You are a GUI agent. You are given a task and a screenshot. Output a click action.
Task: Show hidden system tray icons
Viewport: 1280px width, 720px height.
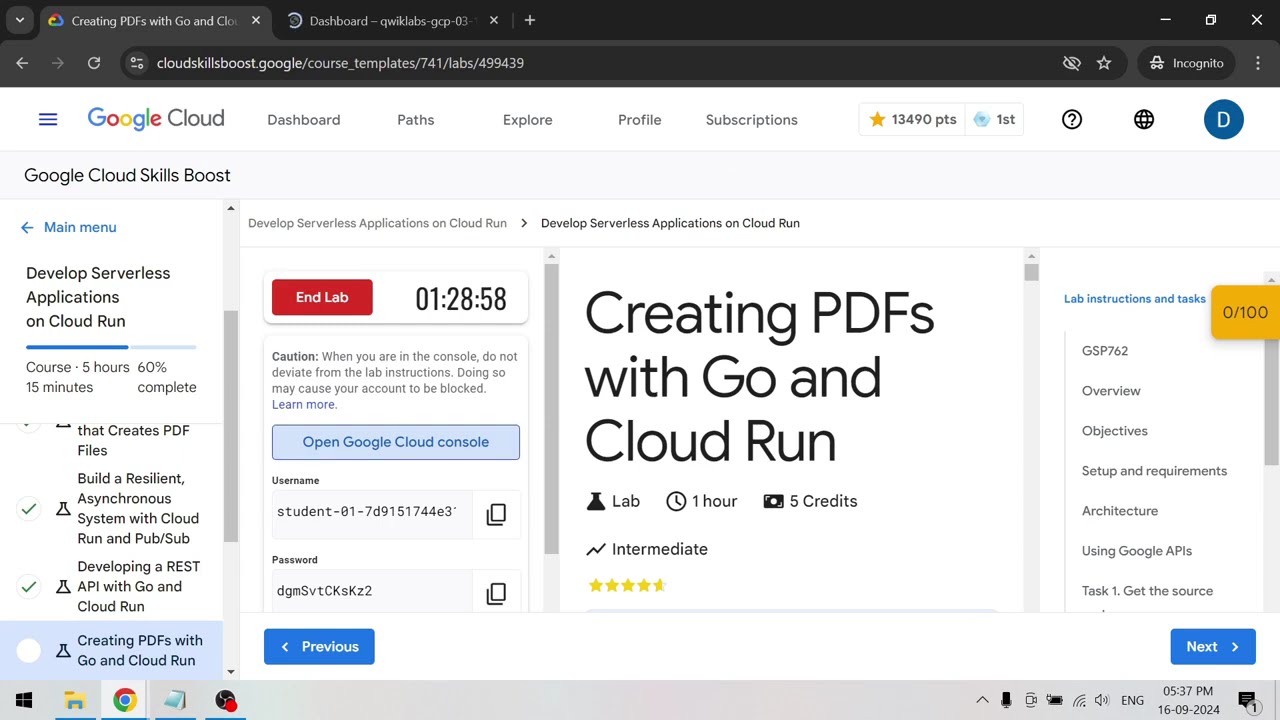tap(982, 700)
